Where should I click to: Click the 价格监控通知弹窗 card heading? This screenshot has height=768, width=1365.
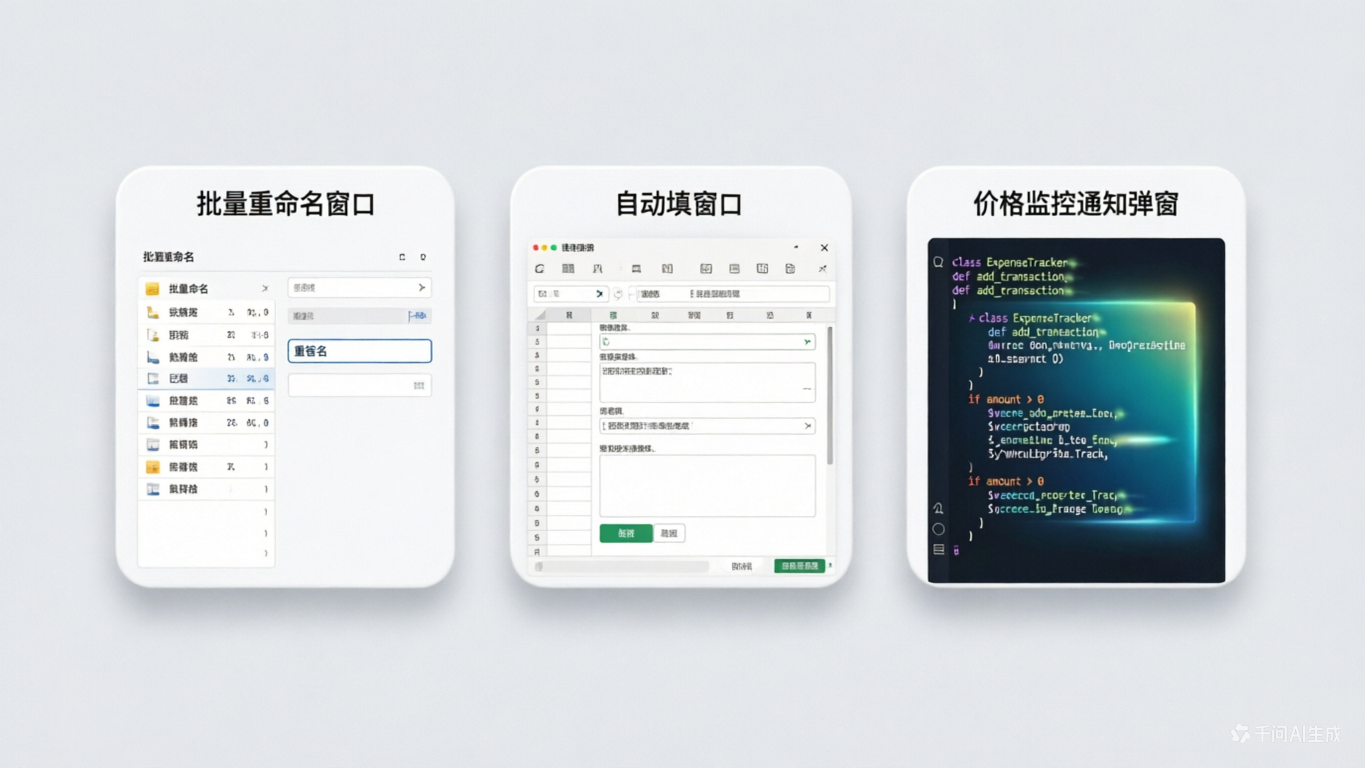[x=1076, y=204]
